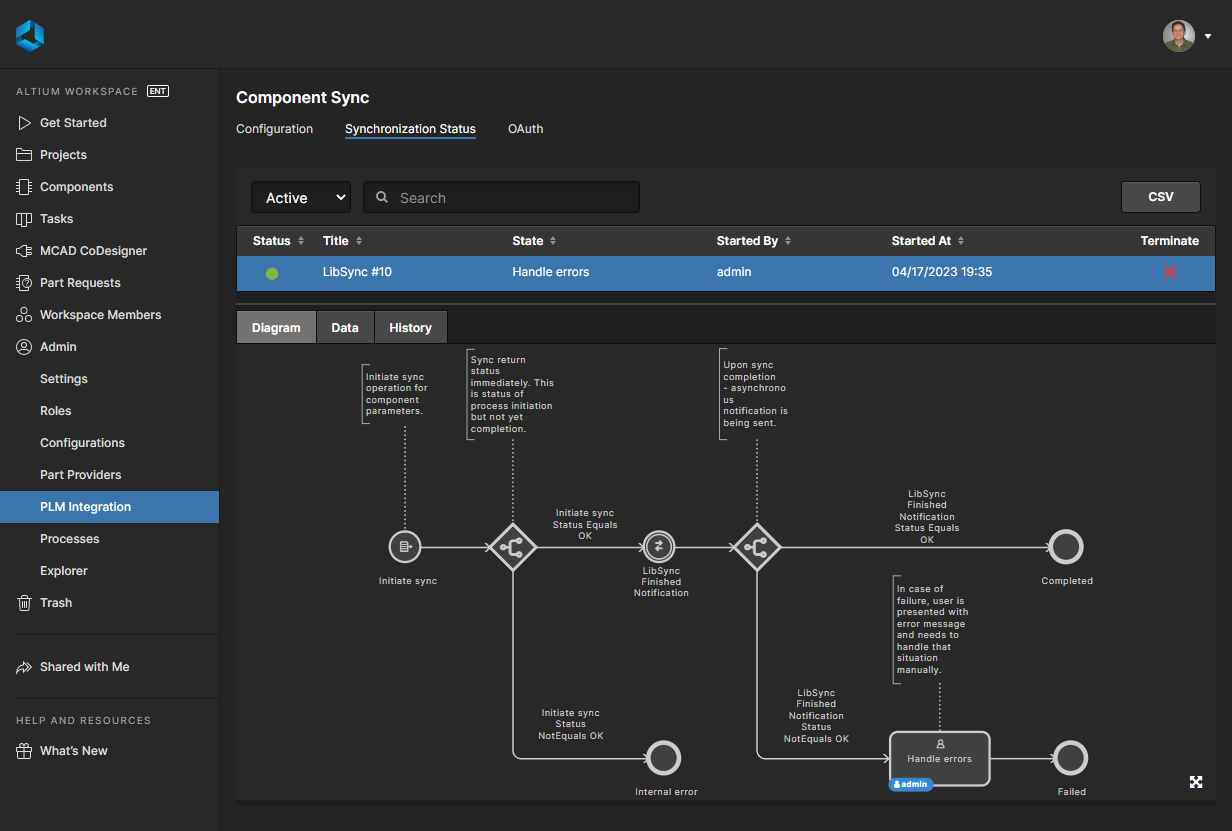Open the Active filter dropdown
Screen dimensions: 1232x831
pyautogui.click(x=300, y=197)
